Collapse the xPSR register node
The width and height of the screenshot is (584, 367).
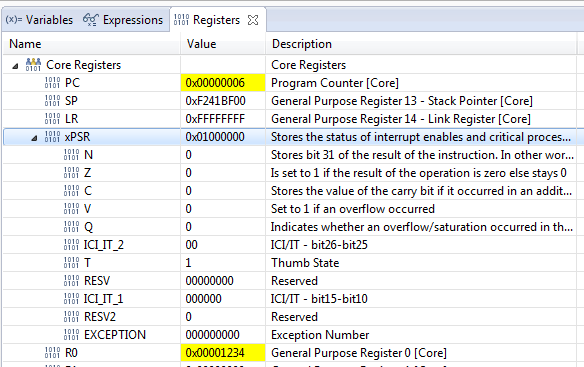coord(34,138)
